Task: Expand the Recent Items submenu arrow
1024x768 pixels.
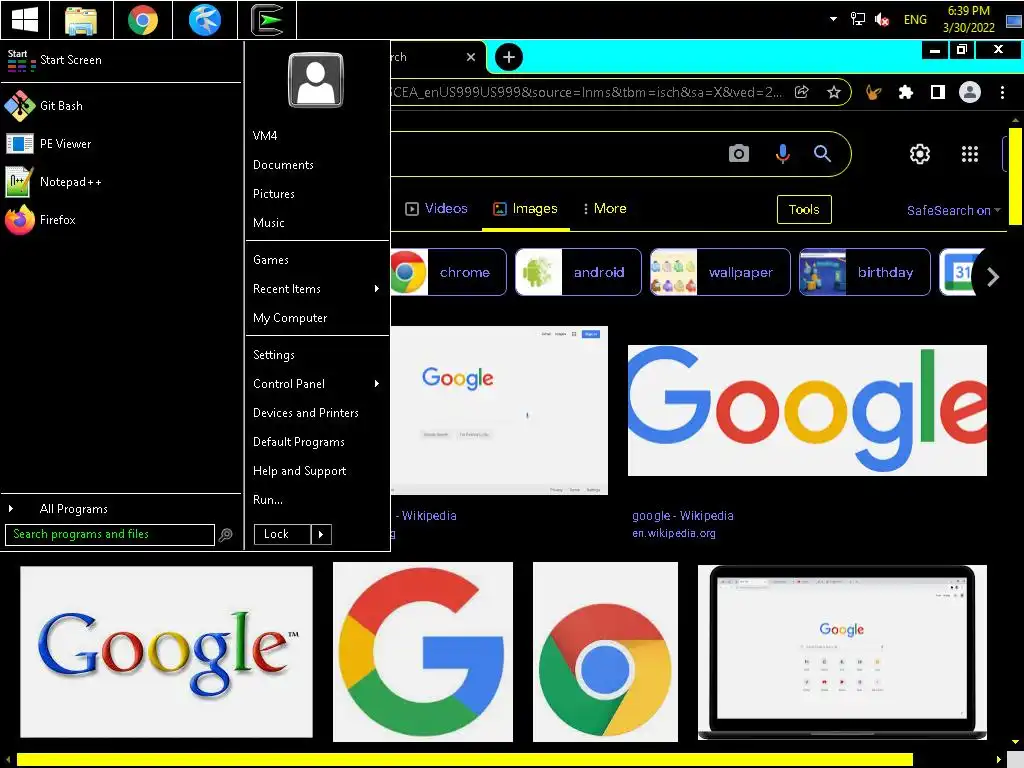Action: tap(377, 289)
